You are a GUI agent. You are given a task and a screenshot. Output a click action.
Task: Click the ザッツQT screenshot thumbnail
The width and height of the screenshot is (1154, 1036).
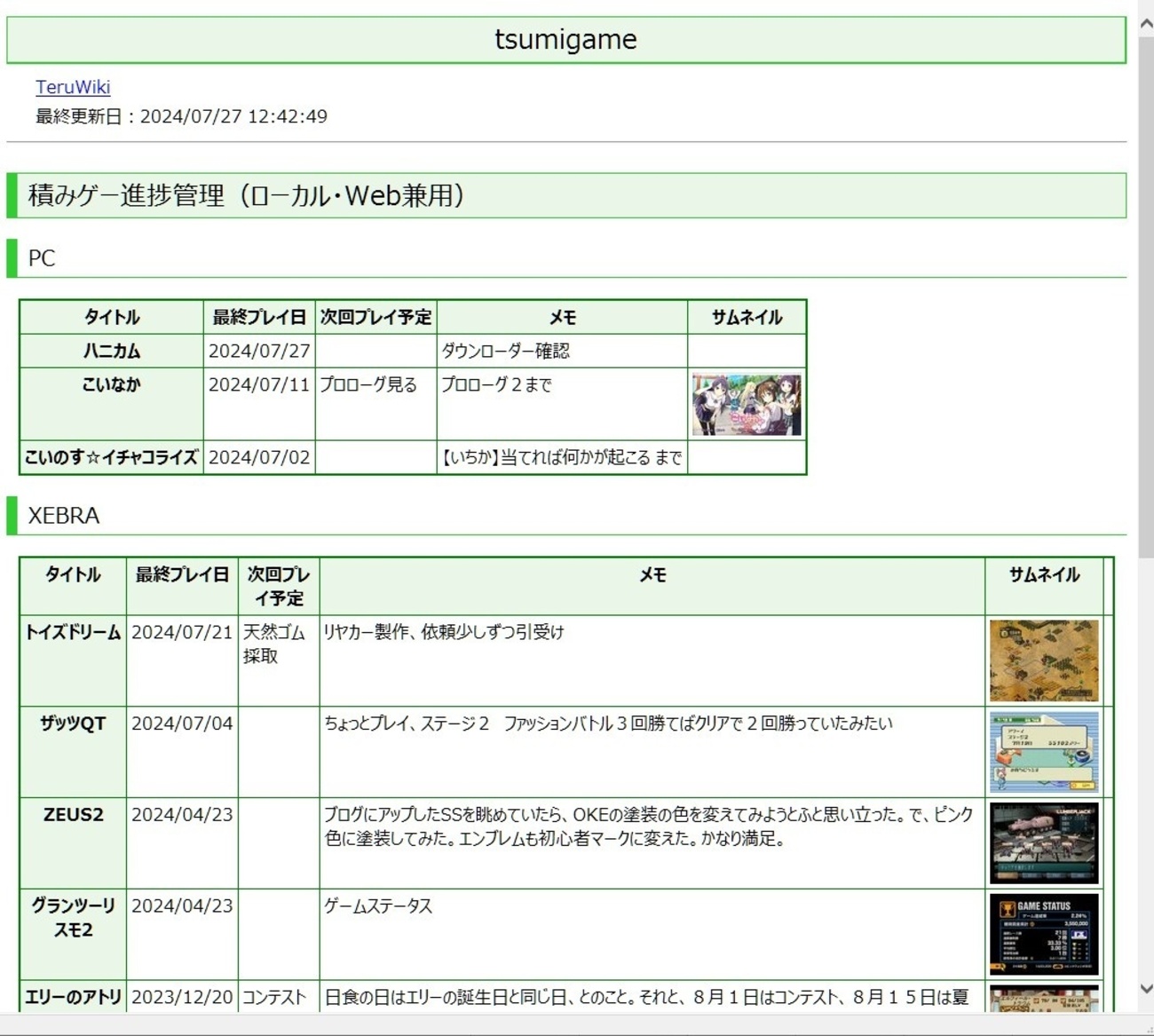tap(1043, 752)
